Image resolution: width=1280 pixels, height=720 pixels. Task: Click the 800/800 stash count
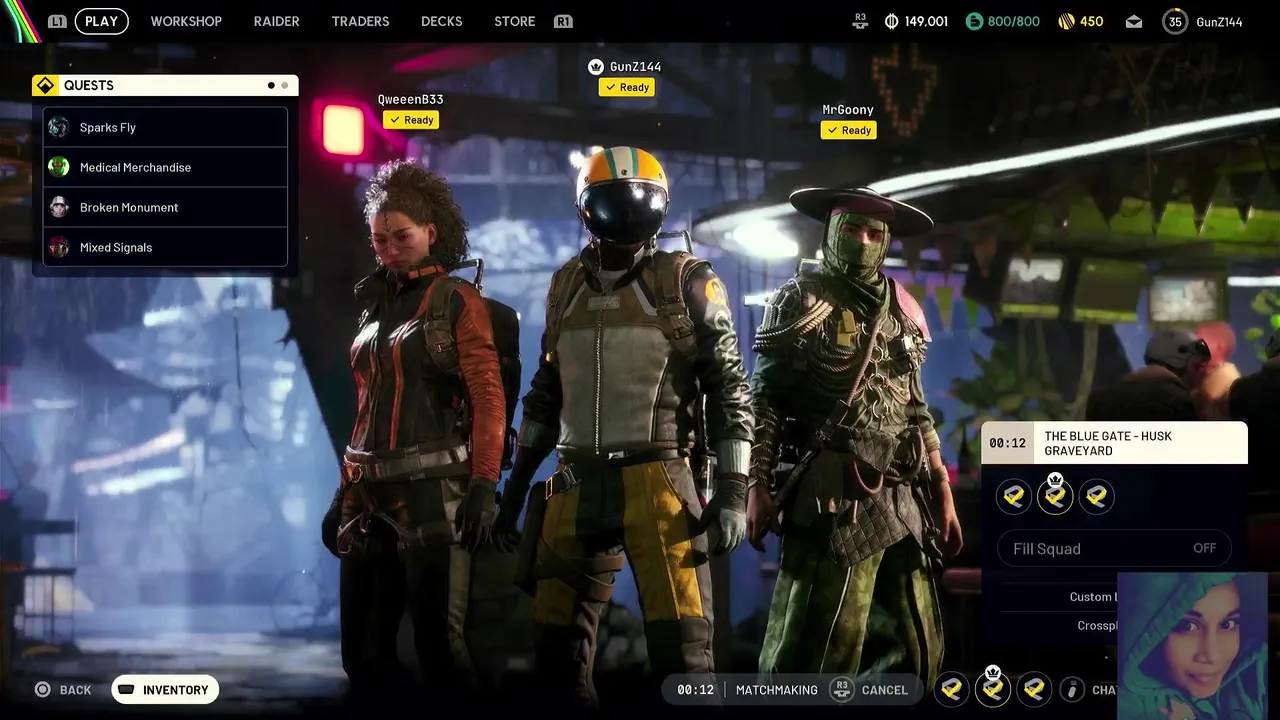pyautogui.click(x=1014, y=21)
